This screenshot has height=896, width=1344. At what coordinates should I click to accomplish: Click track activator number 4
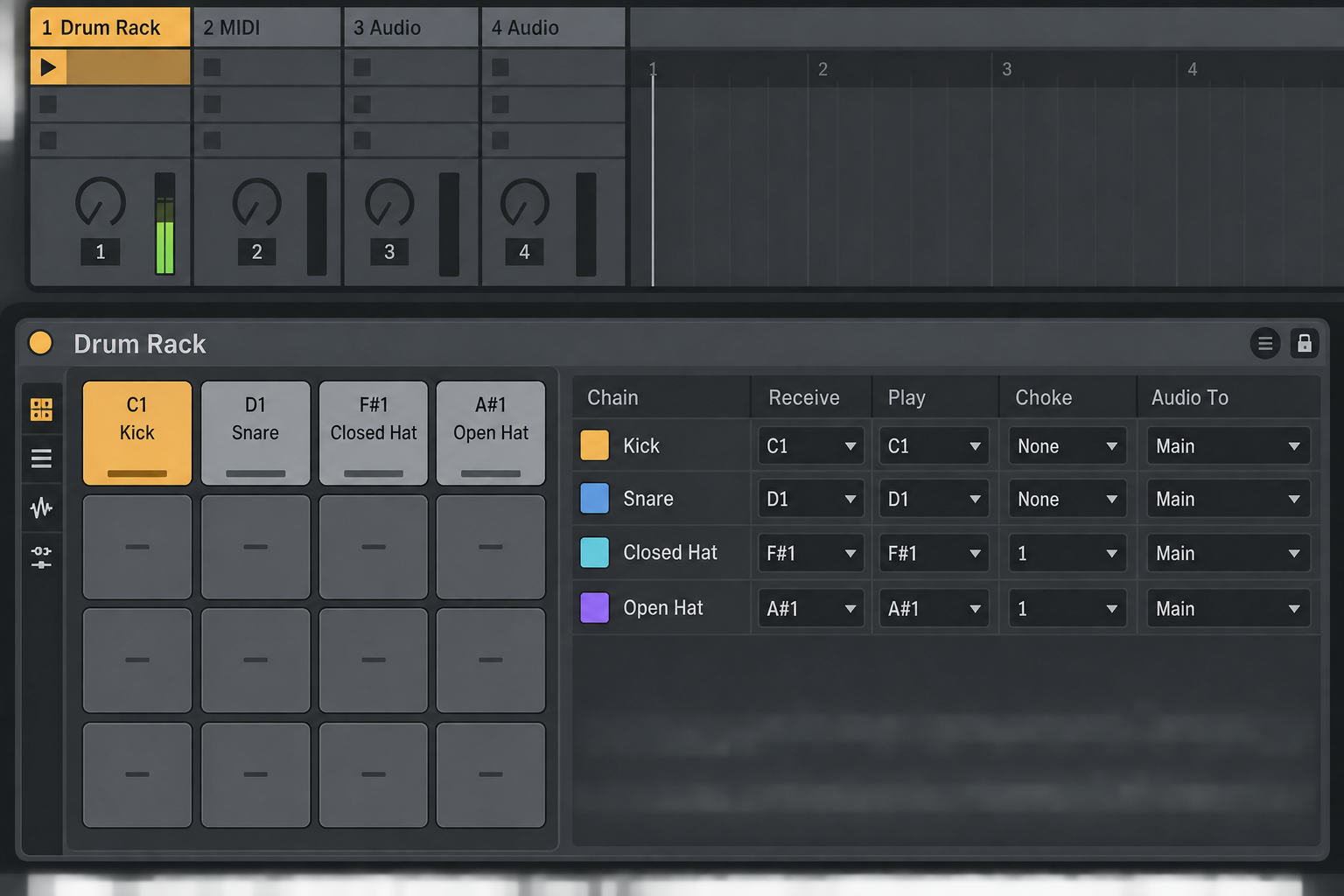tap(524, 252)
